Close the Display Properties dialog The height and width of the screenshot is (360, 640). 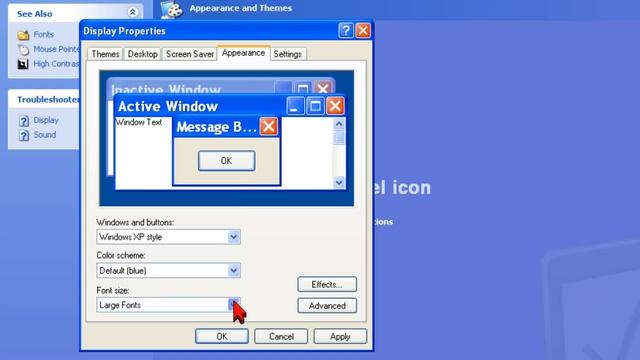pos(363,31)
